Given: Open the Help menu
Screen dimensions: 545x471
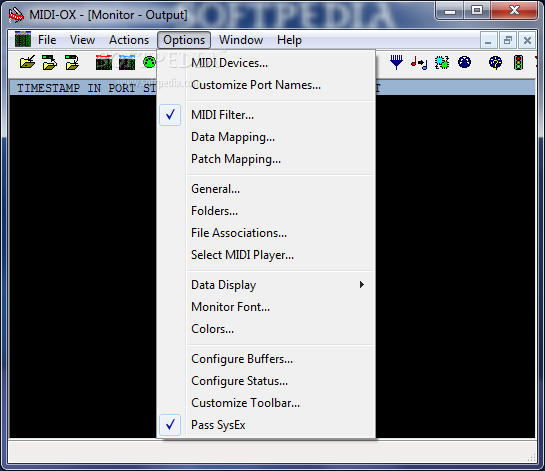Looking at the screenshot, I should (x=289, y=40).
